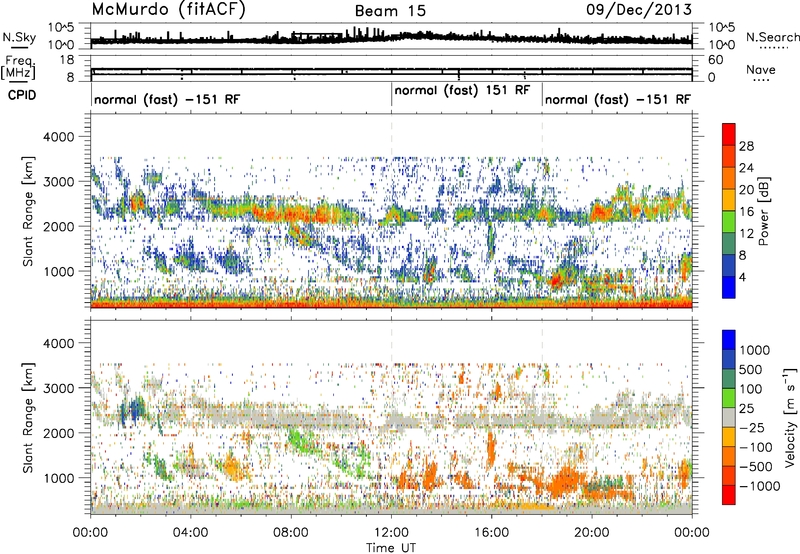Click the 09/Dec/2013 date label
The height and width of the screenshot is (554, 800).
[639, 9]
